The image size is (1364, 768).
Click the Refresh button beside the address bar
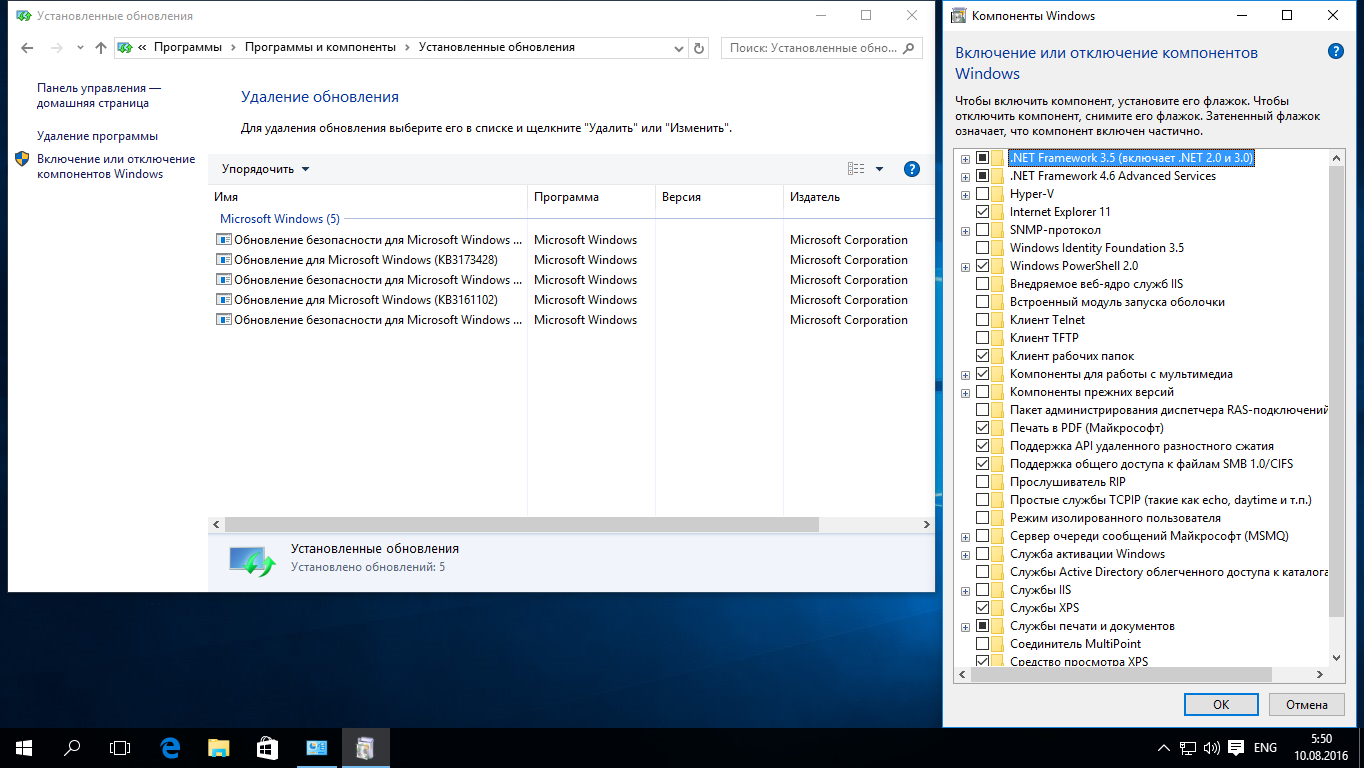(699, 48)
